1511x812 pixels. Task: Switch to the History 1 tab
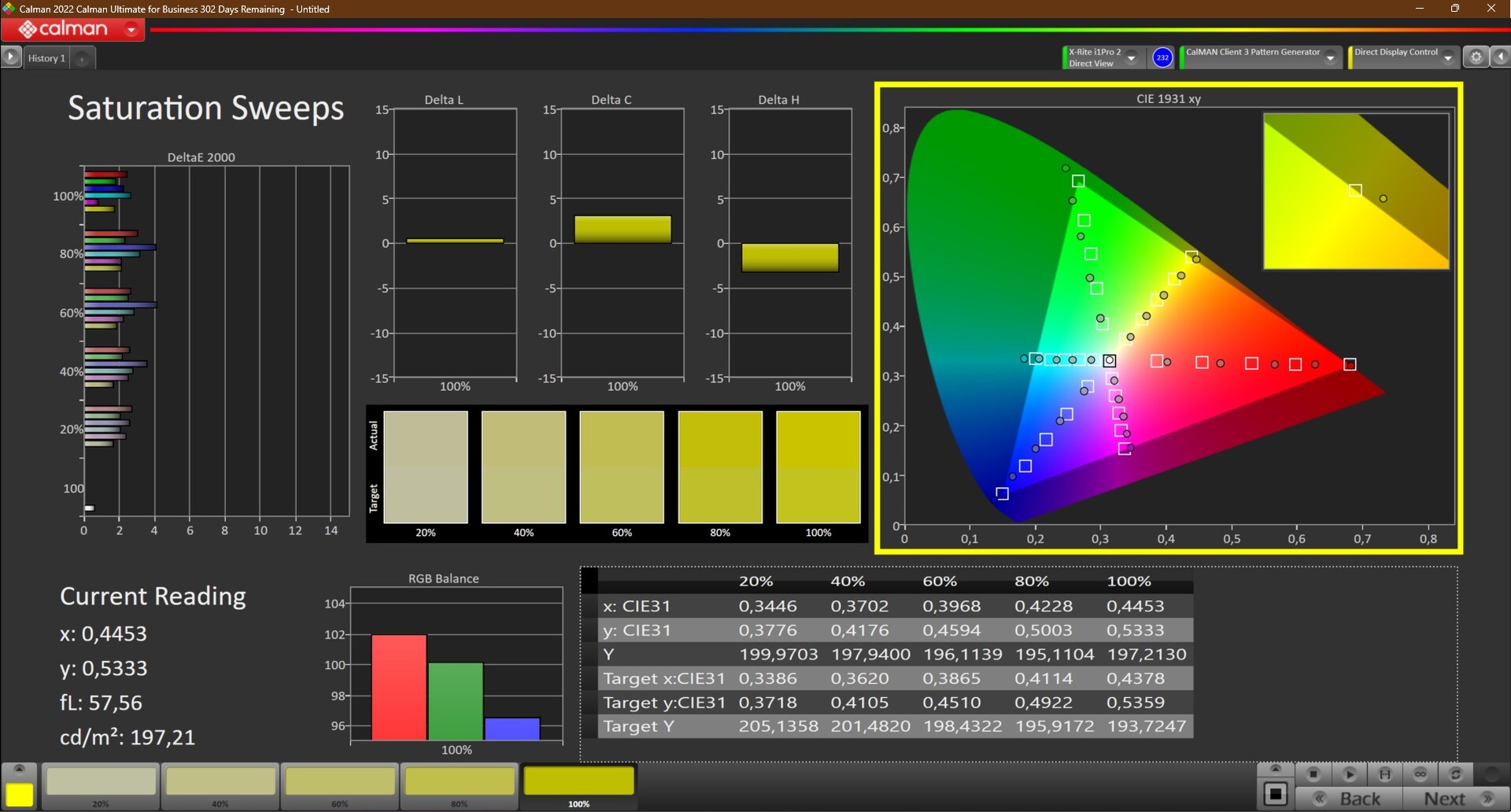click(46, 58)
